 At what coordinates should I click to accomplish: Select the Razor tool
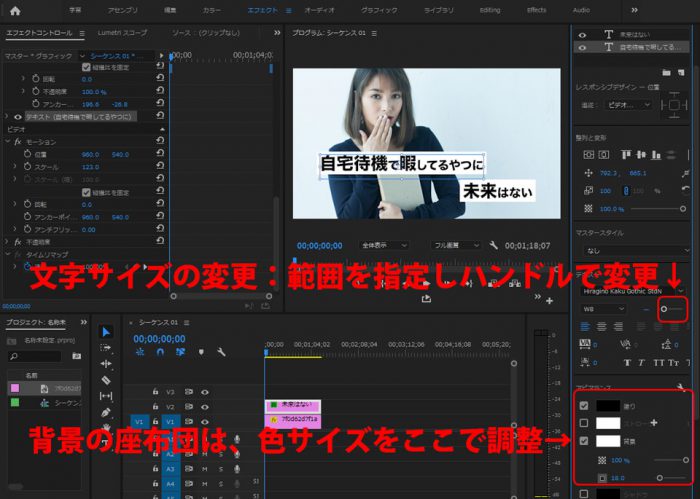[x=106, y=380]
